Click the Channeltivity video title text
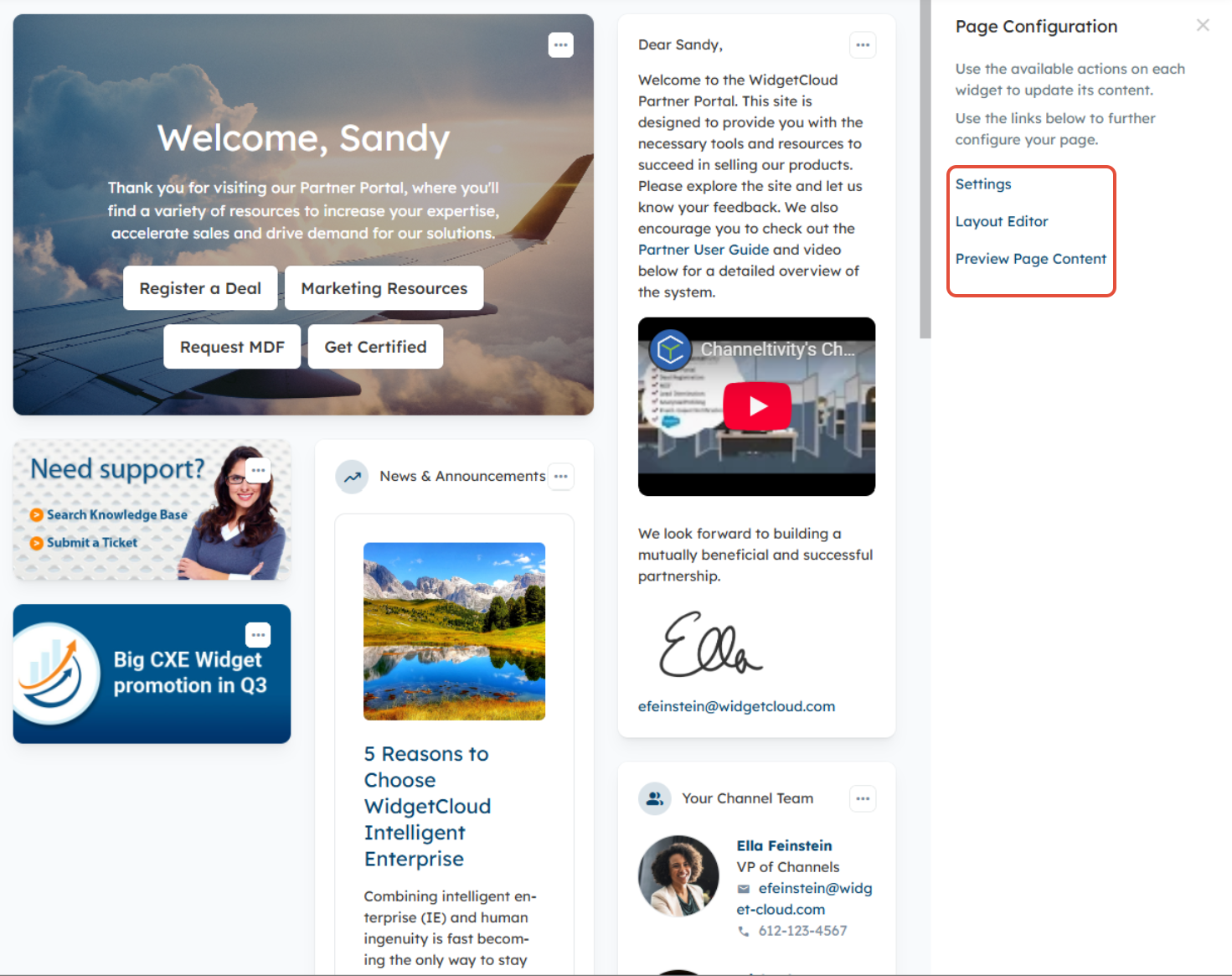The height and width of the screenshot is (976, 1232). tap(777, 350)
